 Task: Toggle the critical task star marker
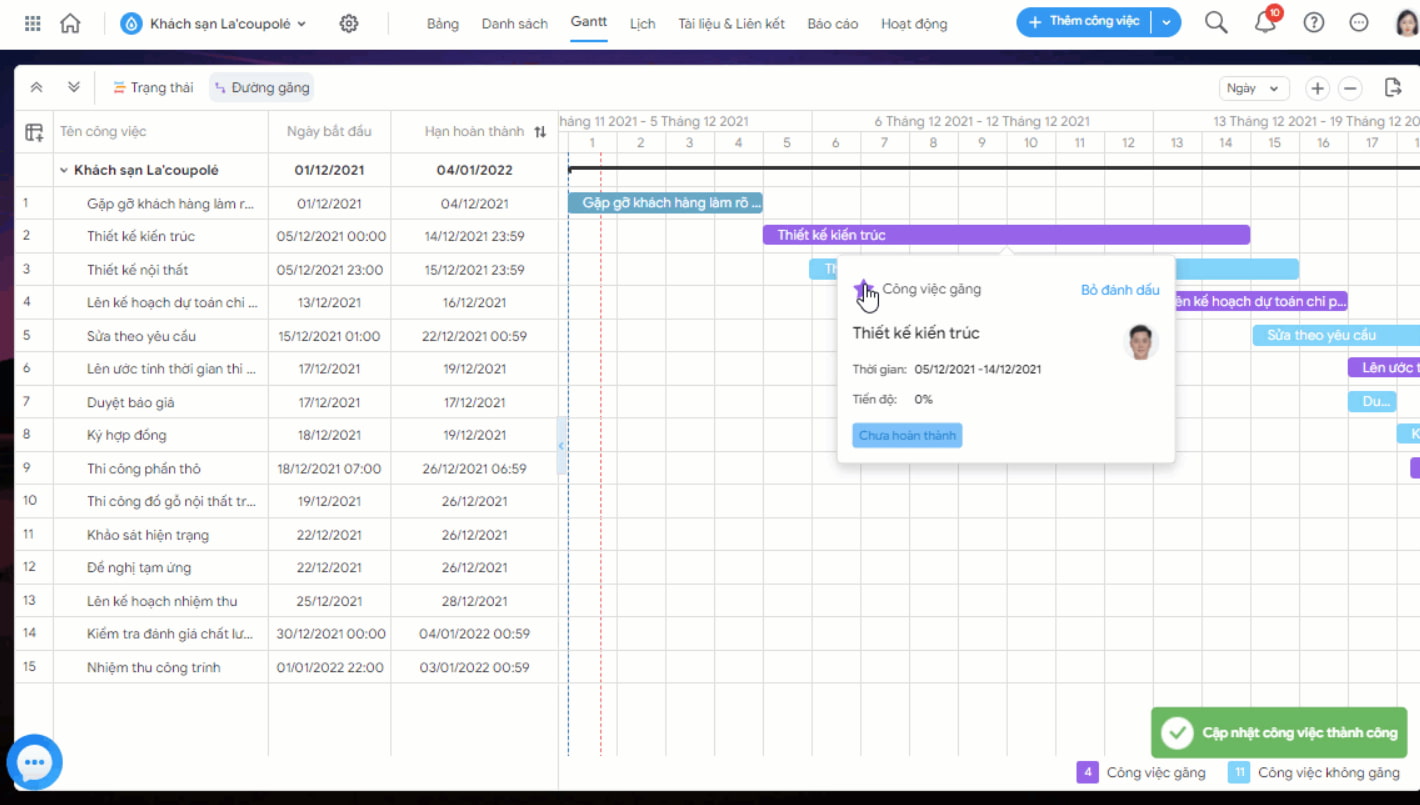point(862,289)
